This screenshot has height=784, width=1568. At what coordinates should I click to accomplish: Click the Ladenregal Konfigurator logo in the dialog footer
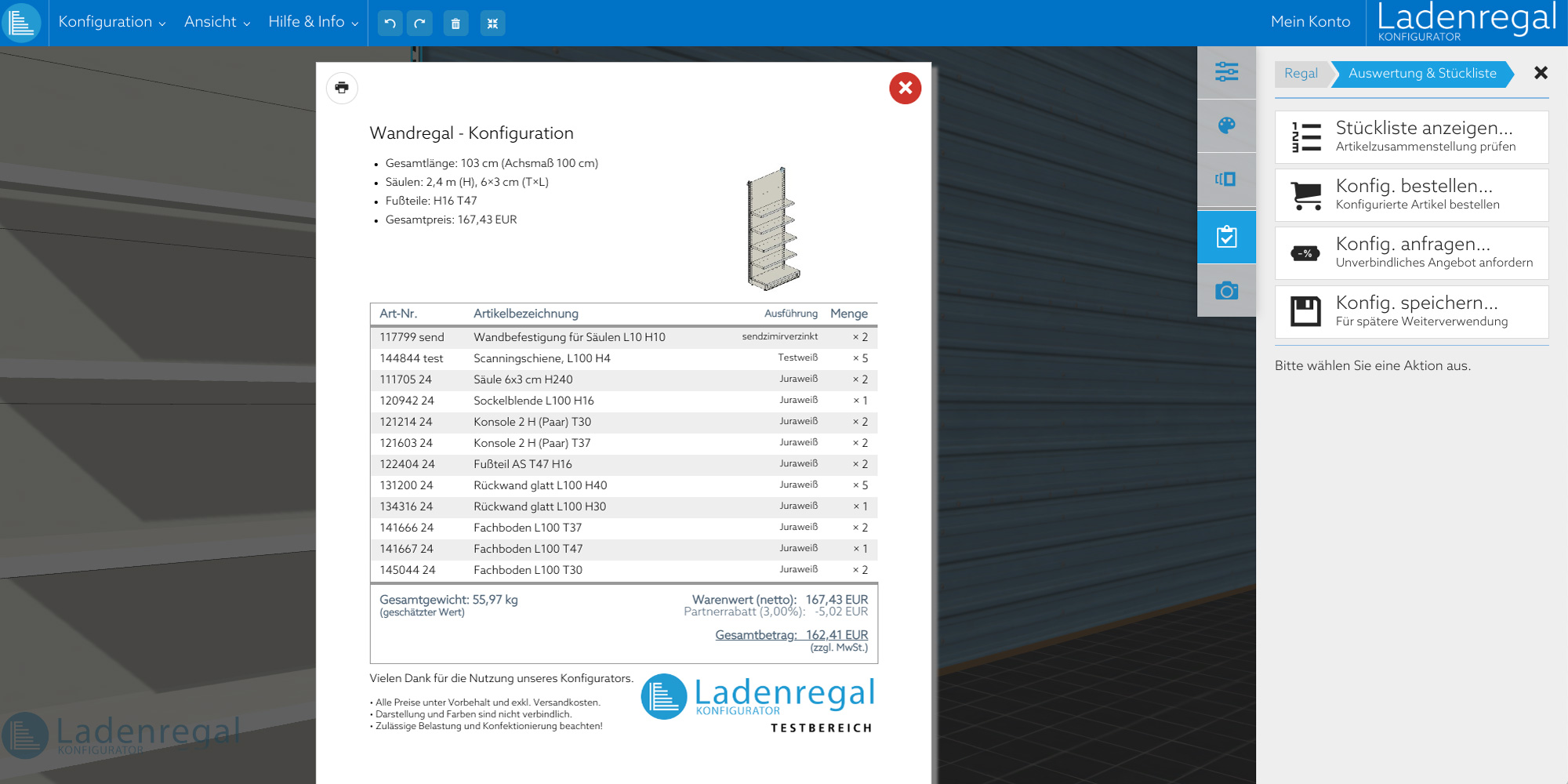(x=757, y=698)
